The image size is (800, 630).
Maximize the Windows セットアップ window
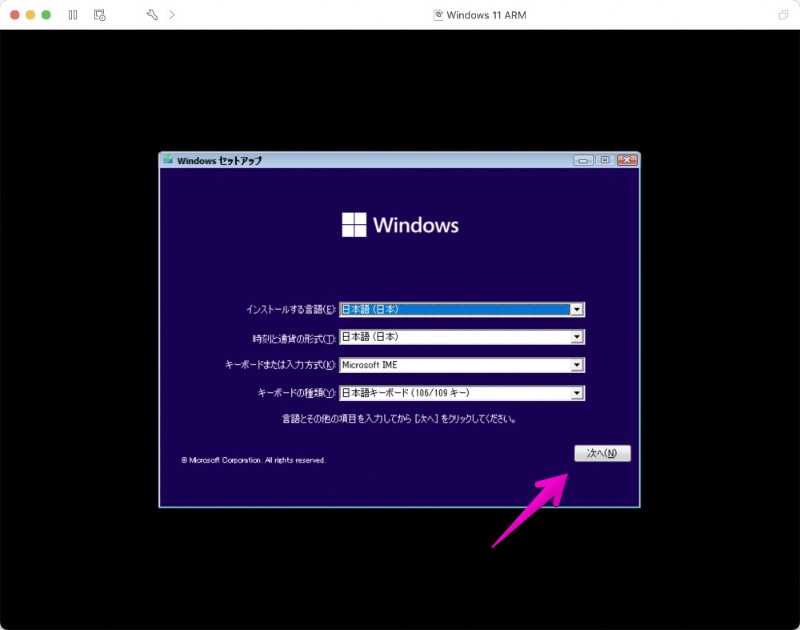(x=606, y=159)
